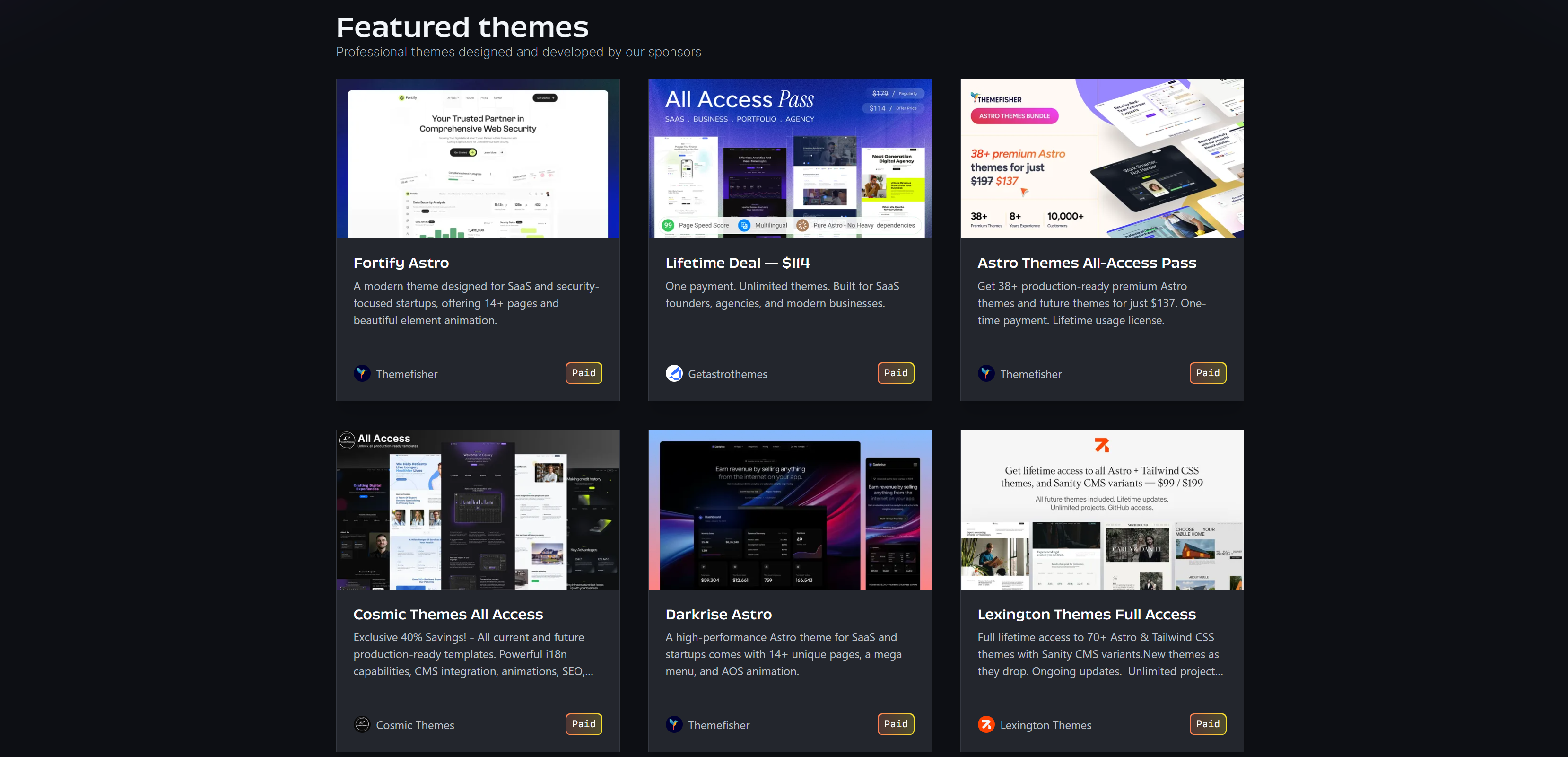Click description 'A high-performance Astro theme for SaaS'
This screenshot has width=1568, height=757.
[x=784, y=654]
